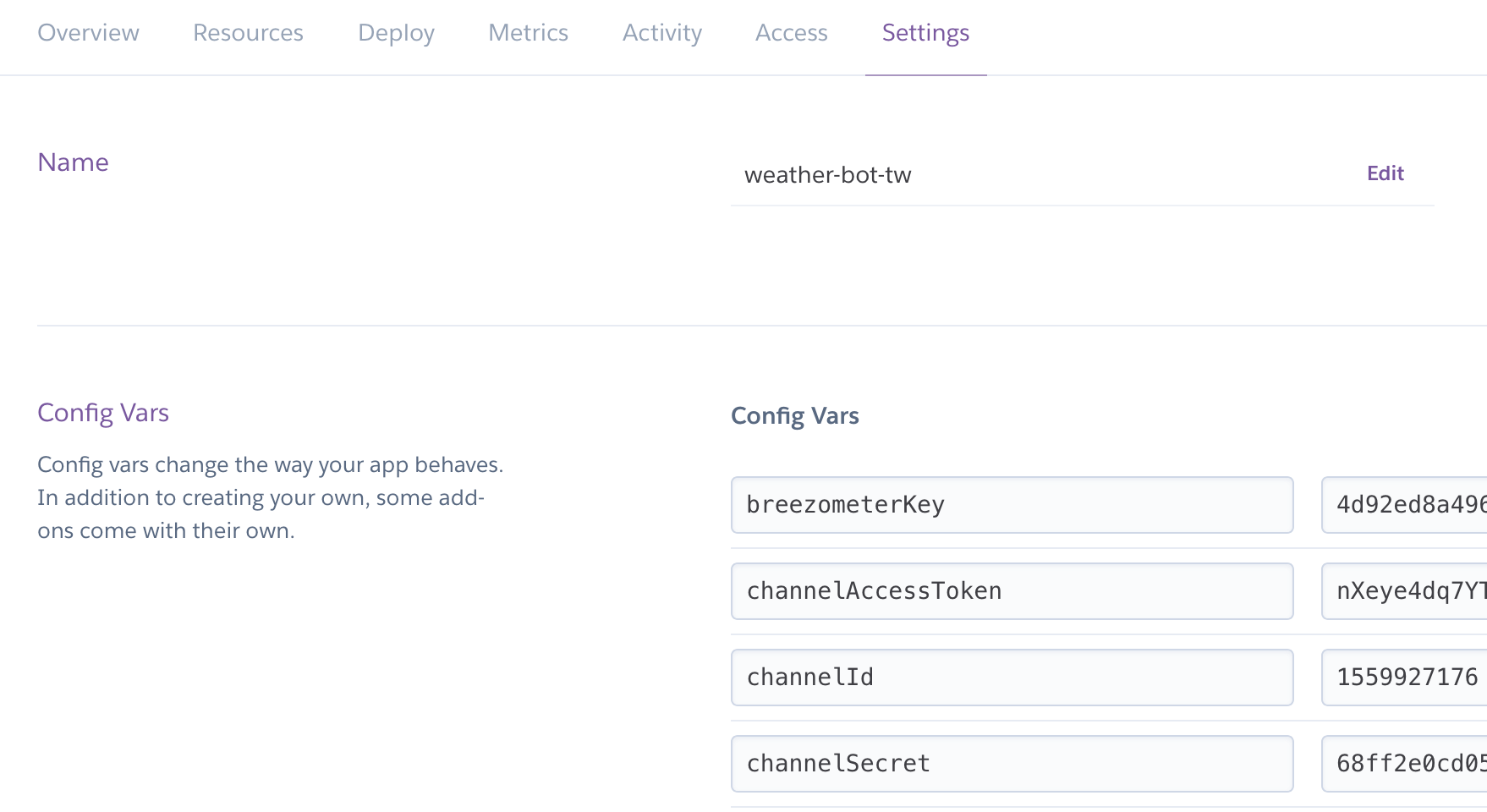Image resolution: width=1487 pixels, height=812 pixels.
Task: Select the channelId value 1559927176
Action: (1406, 678)
